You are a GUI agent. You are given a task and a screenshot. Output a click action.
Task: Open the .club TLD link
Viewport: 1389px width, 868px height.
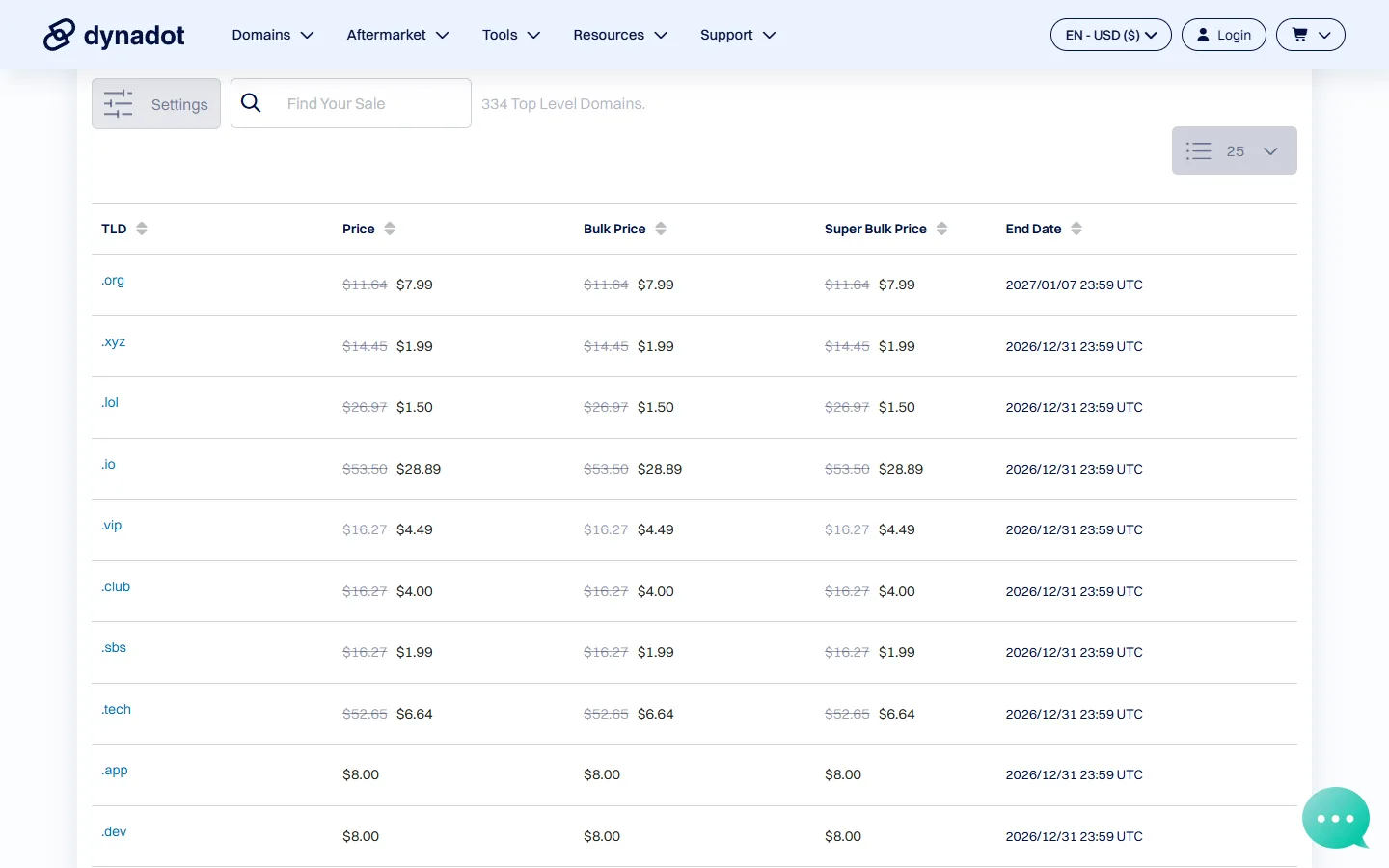click(x=116, y=587)
